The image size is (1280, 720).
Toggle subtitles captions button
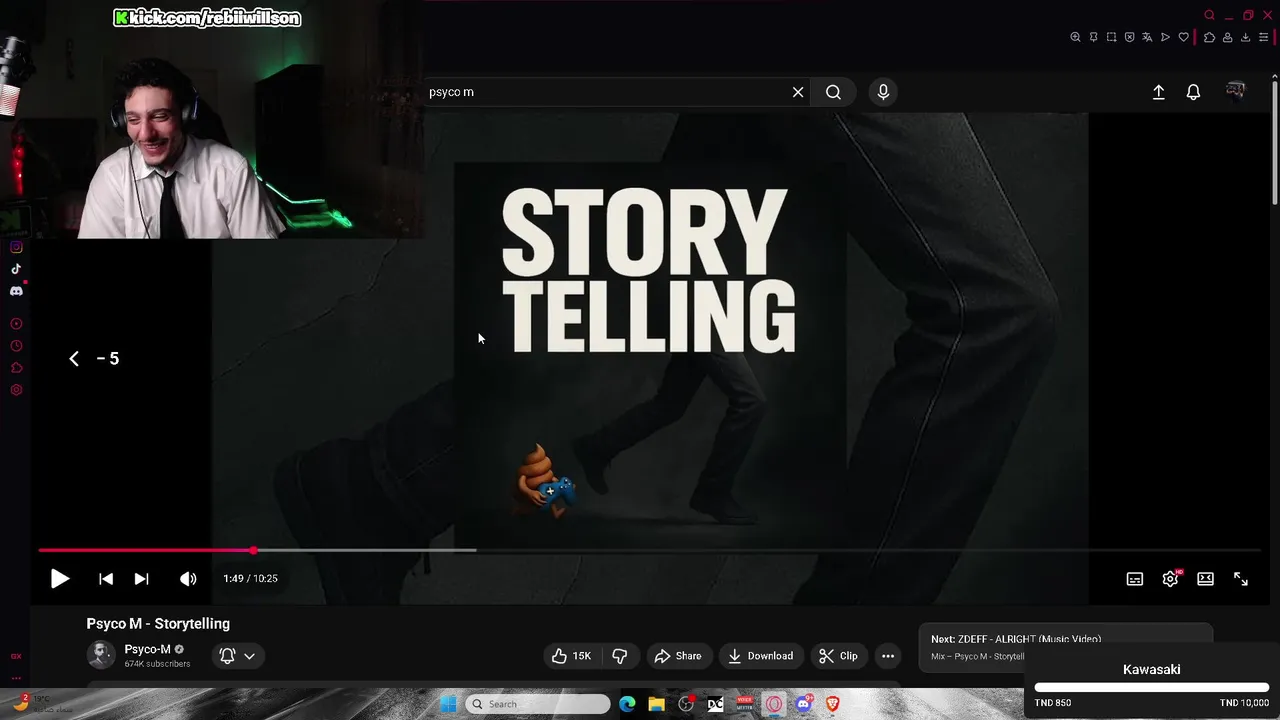pyautogui.click(x=1134, y=579)
